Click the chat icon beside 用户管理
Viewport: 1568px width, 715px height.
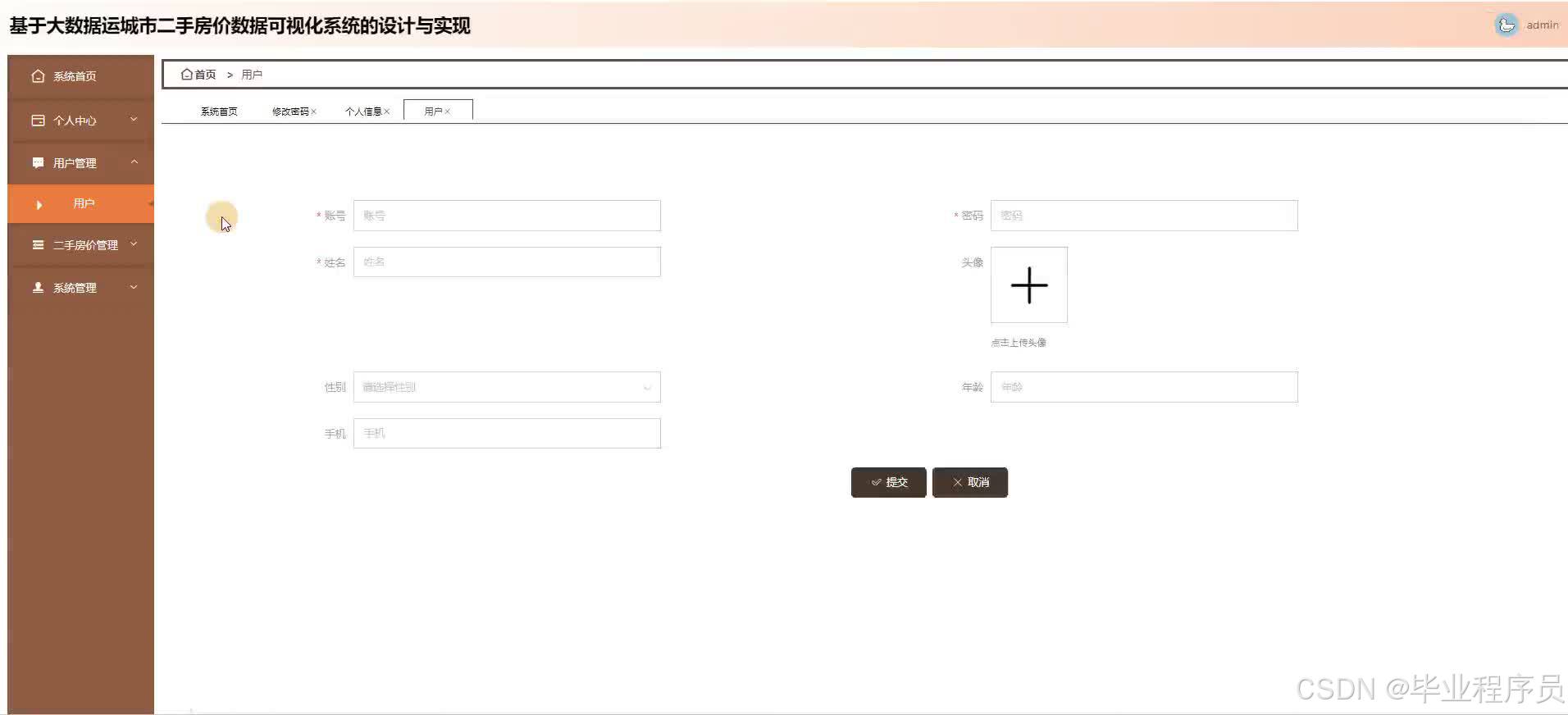[x=38, y=163]
